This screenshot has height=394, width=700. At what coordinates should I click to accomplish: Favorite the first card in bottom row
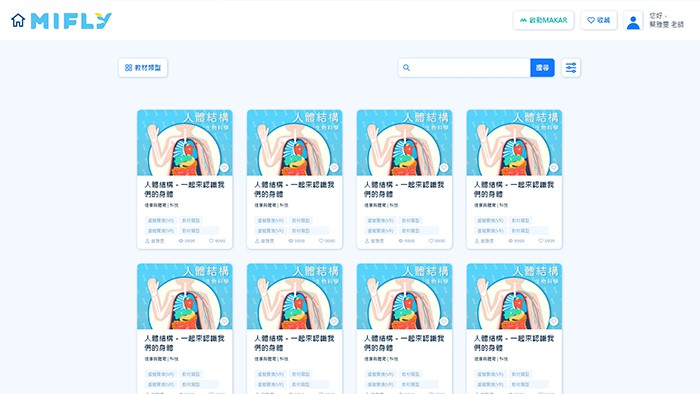[224, 321]
